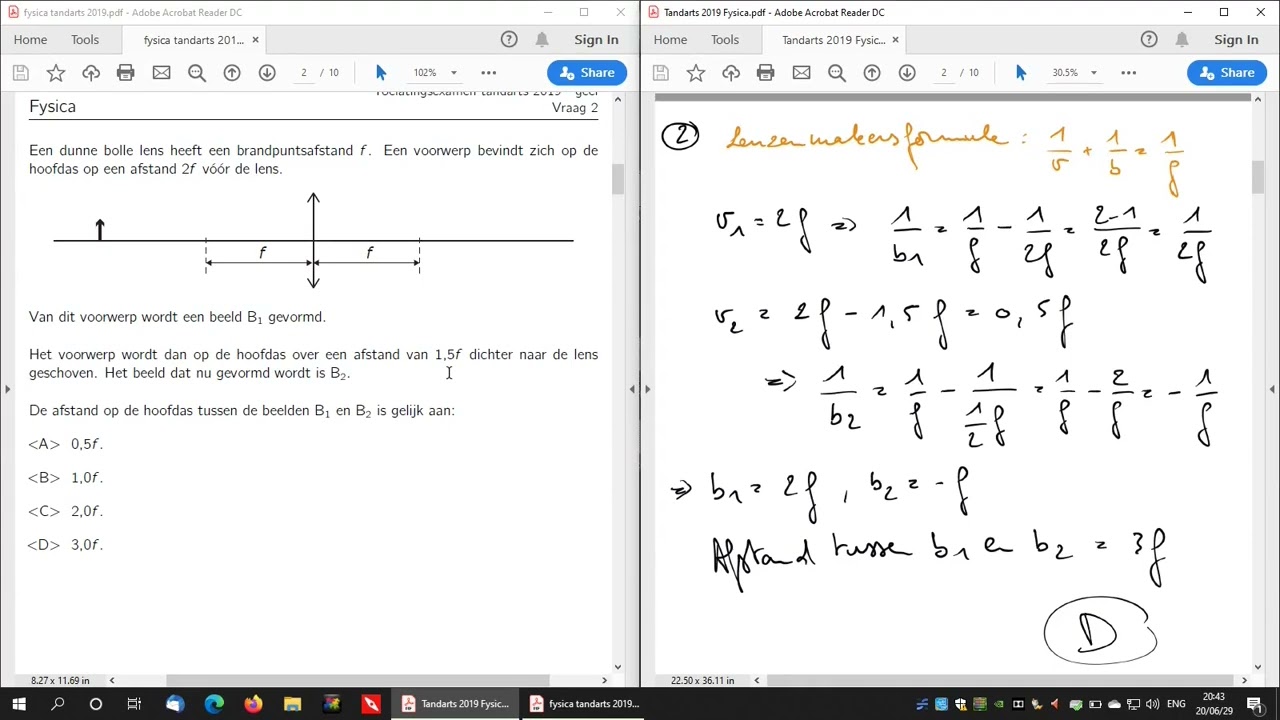Screen dimensions: 1280x720
Task: Switch to fysica tandarts 2019... taskbar button
Action: pos(583,704)
